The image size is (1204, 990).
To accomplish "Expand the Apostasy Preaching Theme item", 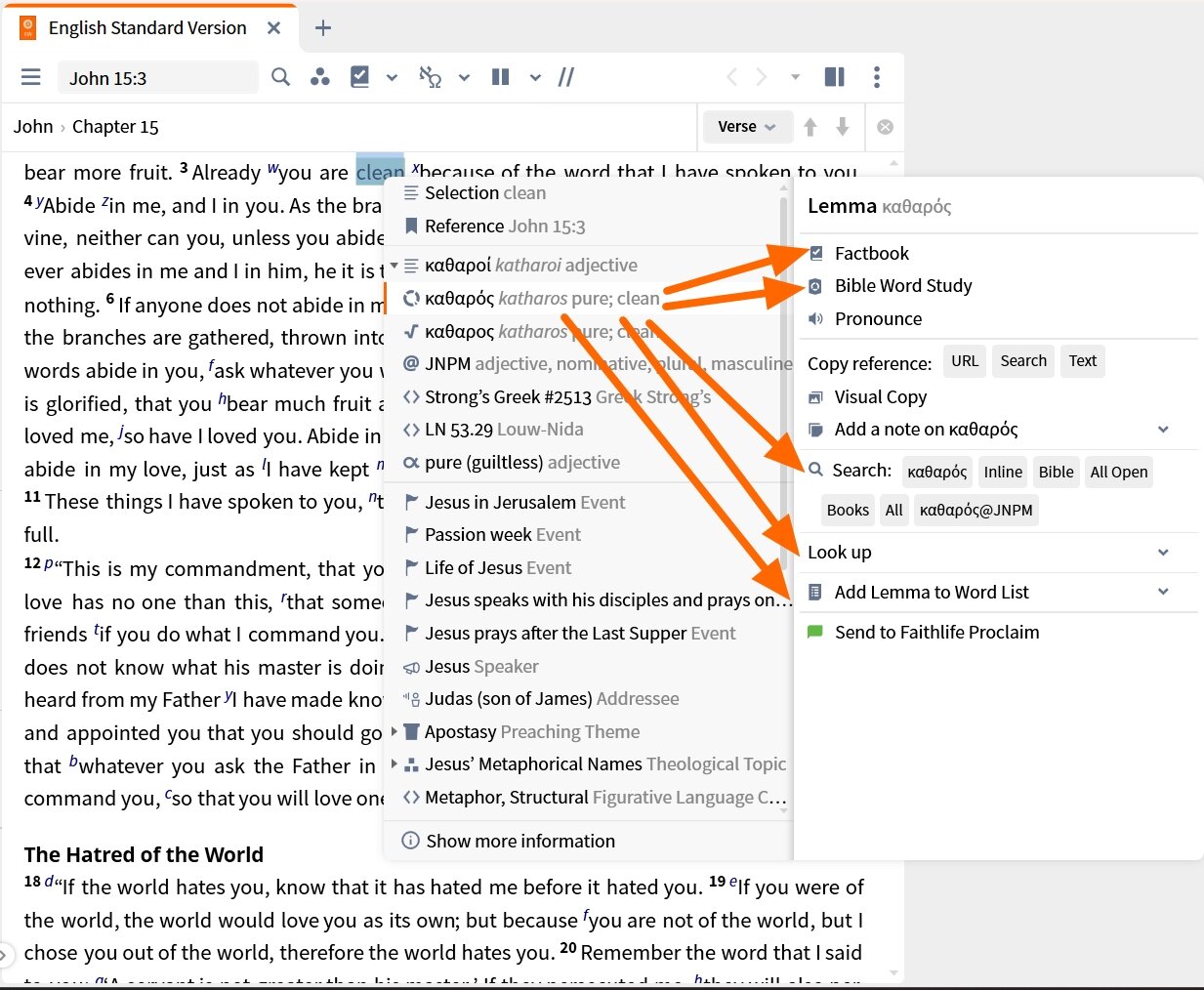I will tap(394, 731).
